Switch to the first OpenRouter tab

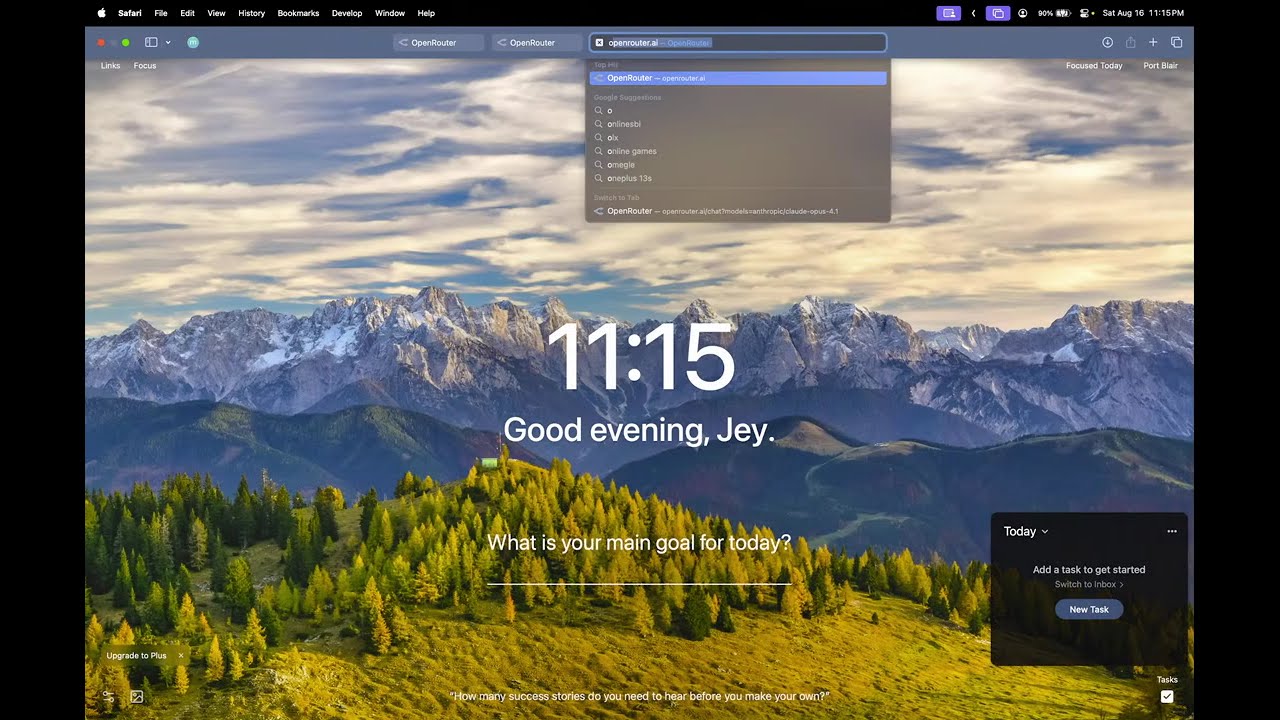438,43
